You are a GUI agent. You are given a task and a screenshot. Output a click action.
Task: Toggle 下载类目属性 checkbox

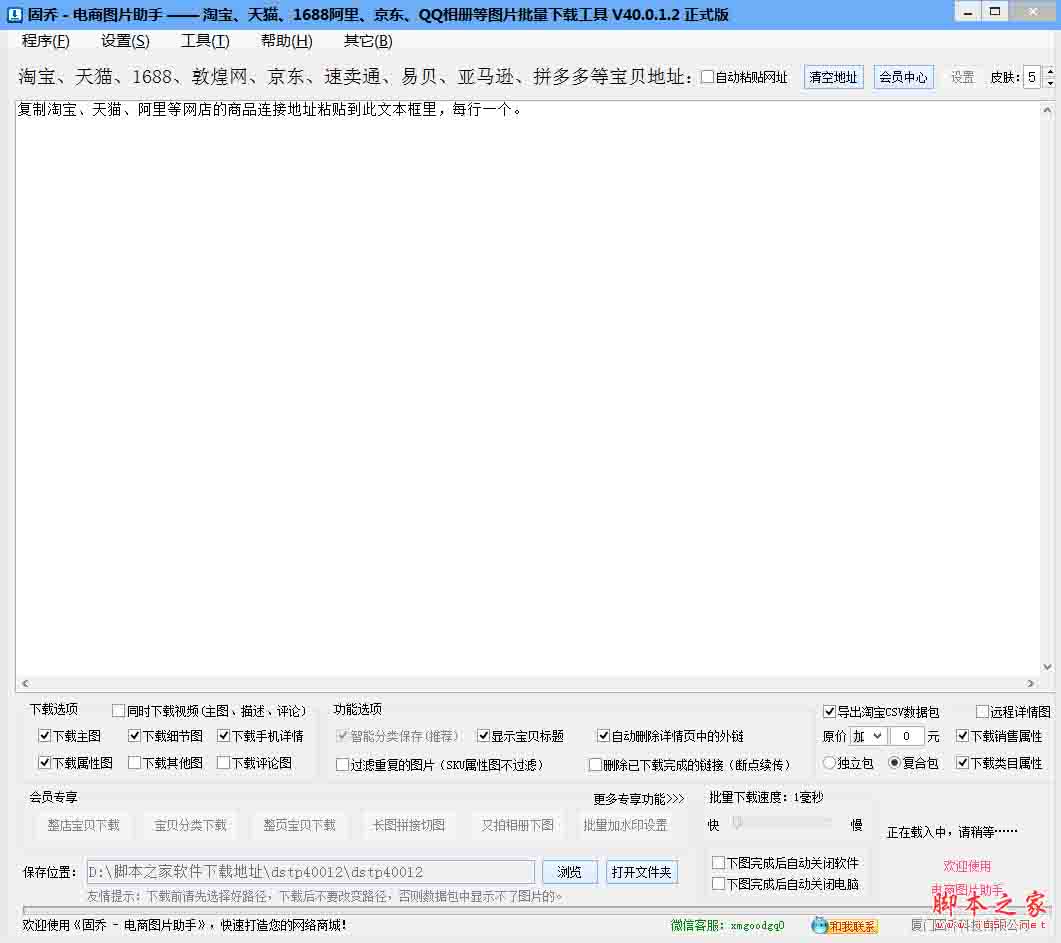pyautogui.click(x=962, y=762)
